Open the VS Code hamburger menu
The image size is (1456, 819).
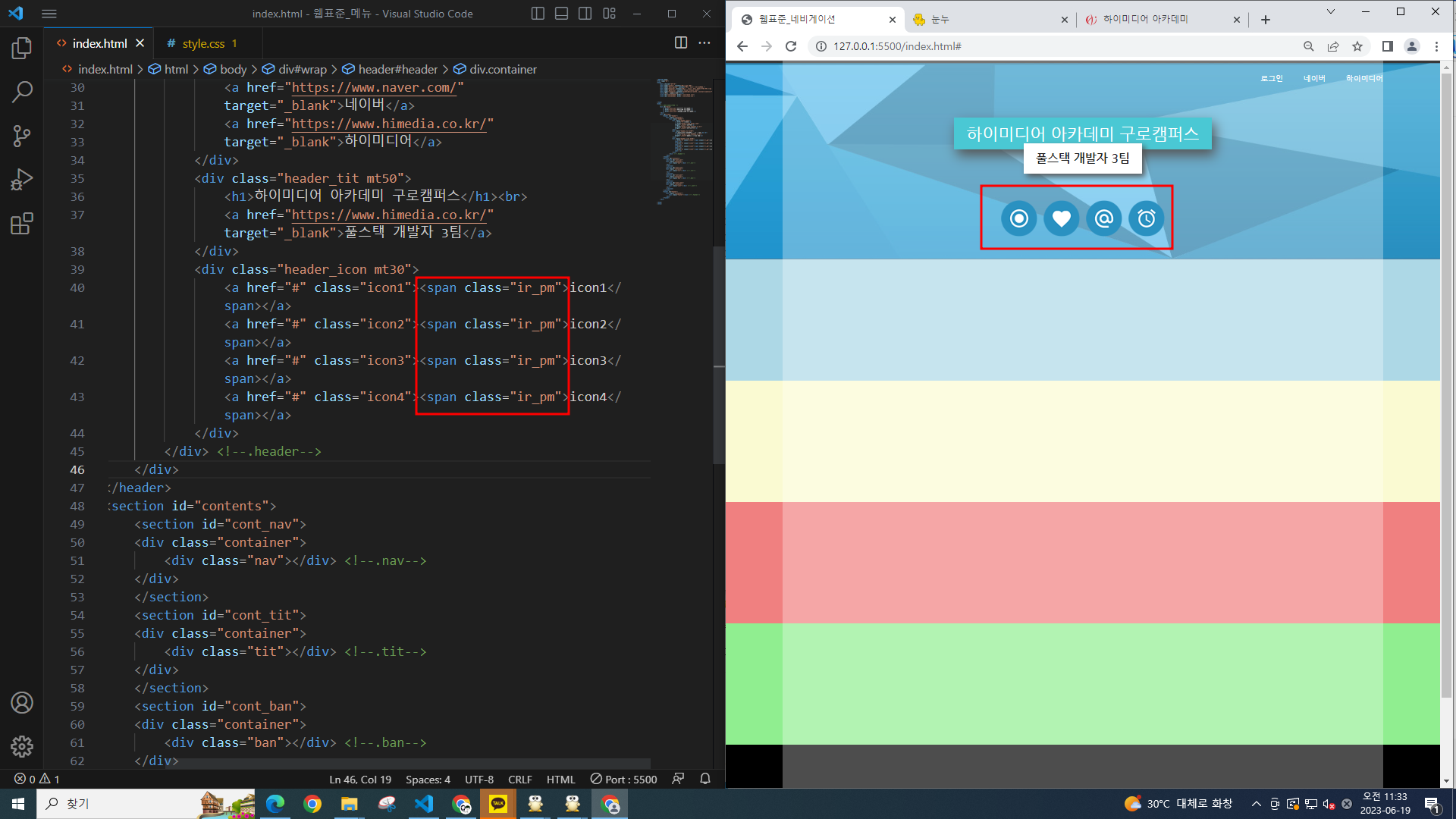(x=49, y=14)
